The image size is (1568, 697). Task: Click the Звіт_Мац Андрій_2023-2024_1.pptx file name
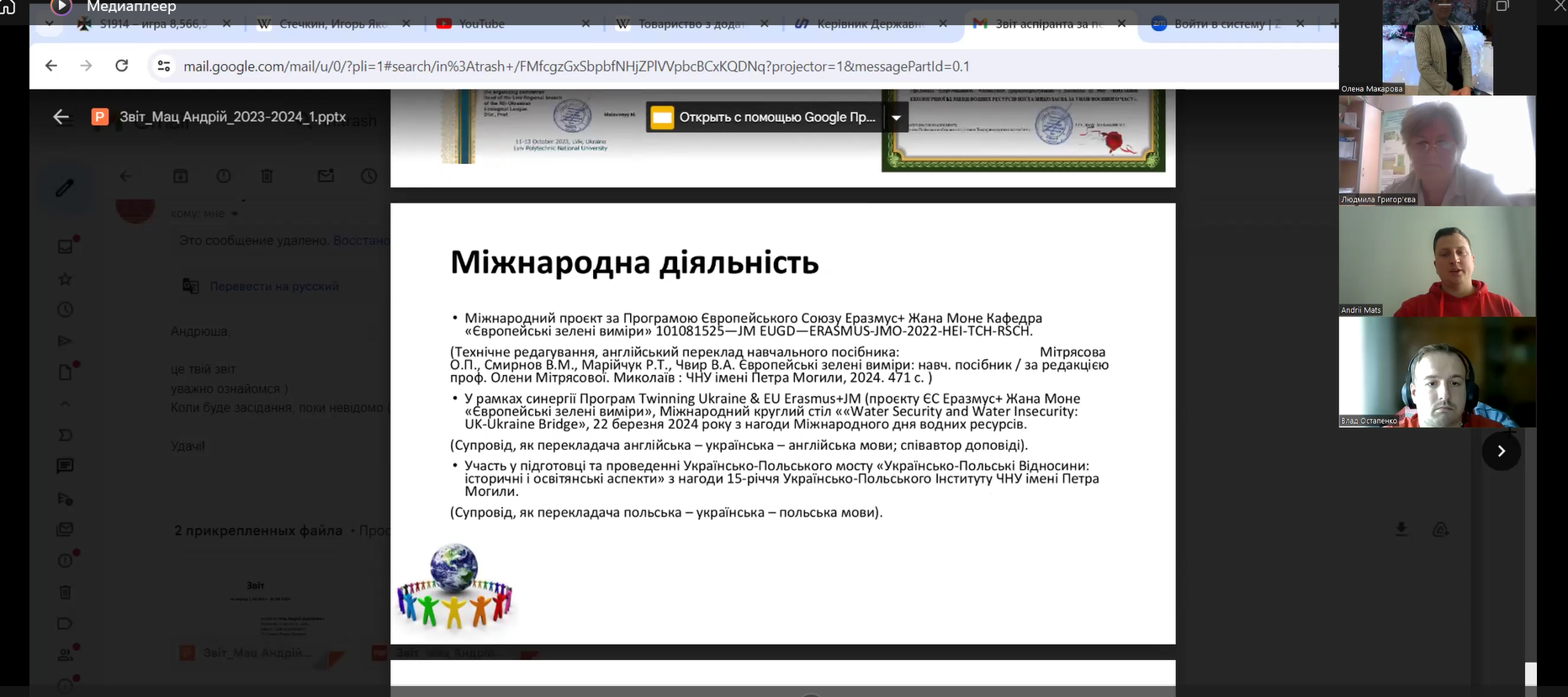coord(233,117)
